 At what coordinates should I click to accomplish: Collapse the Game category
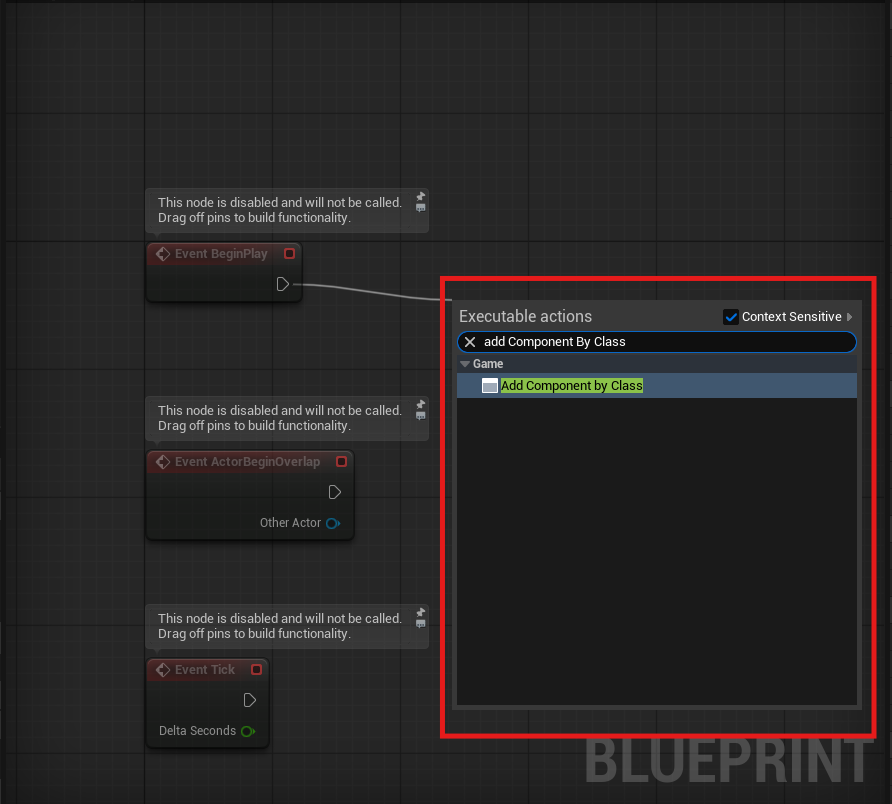tap(465, 364)
